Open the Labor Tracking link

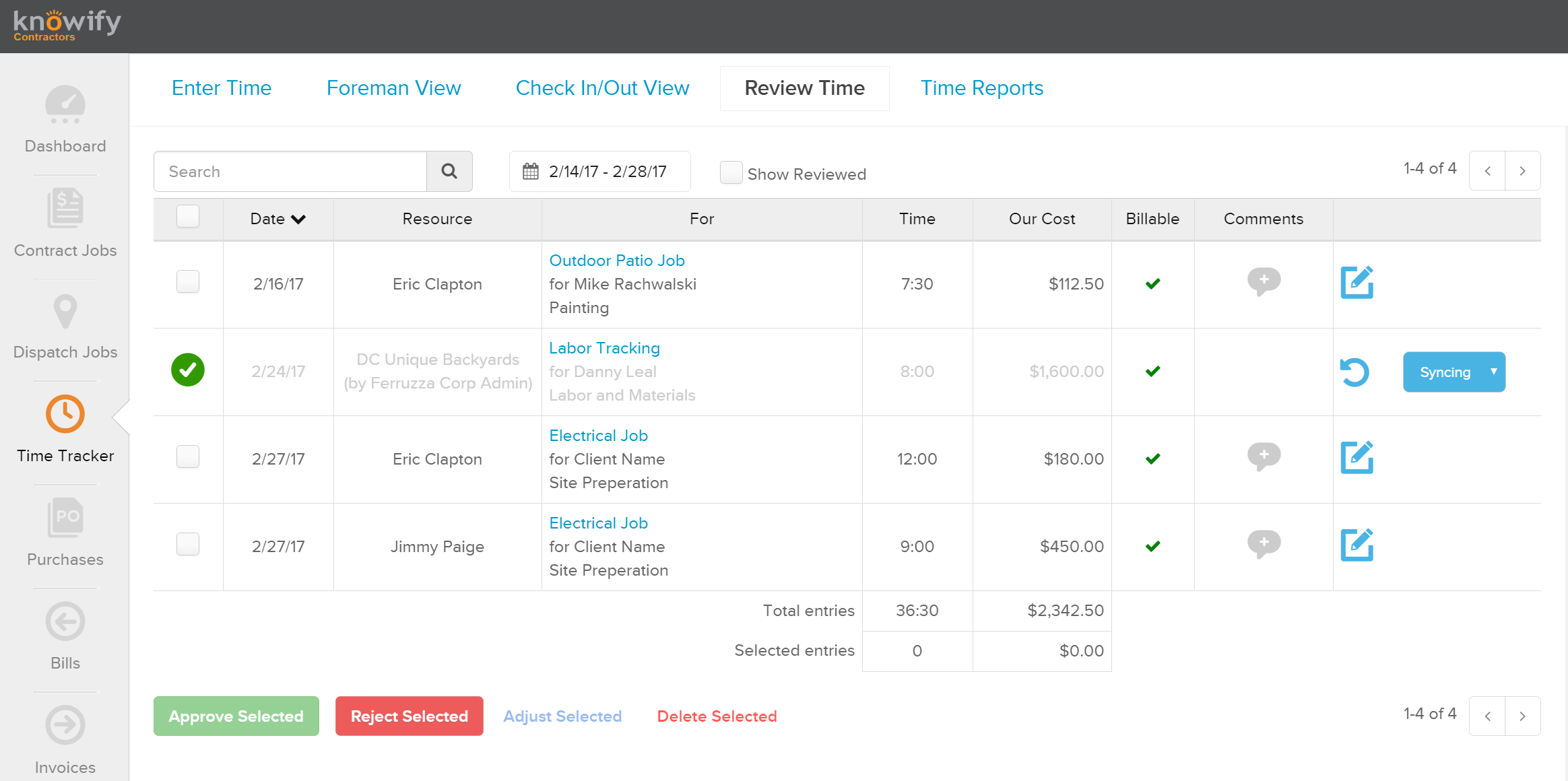click(605, 348)
